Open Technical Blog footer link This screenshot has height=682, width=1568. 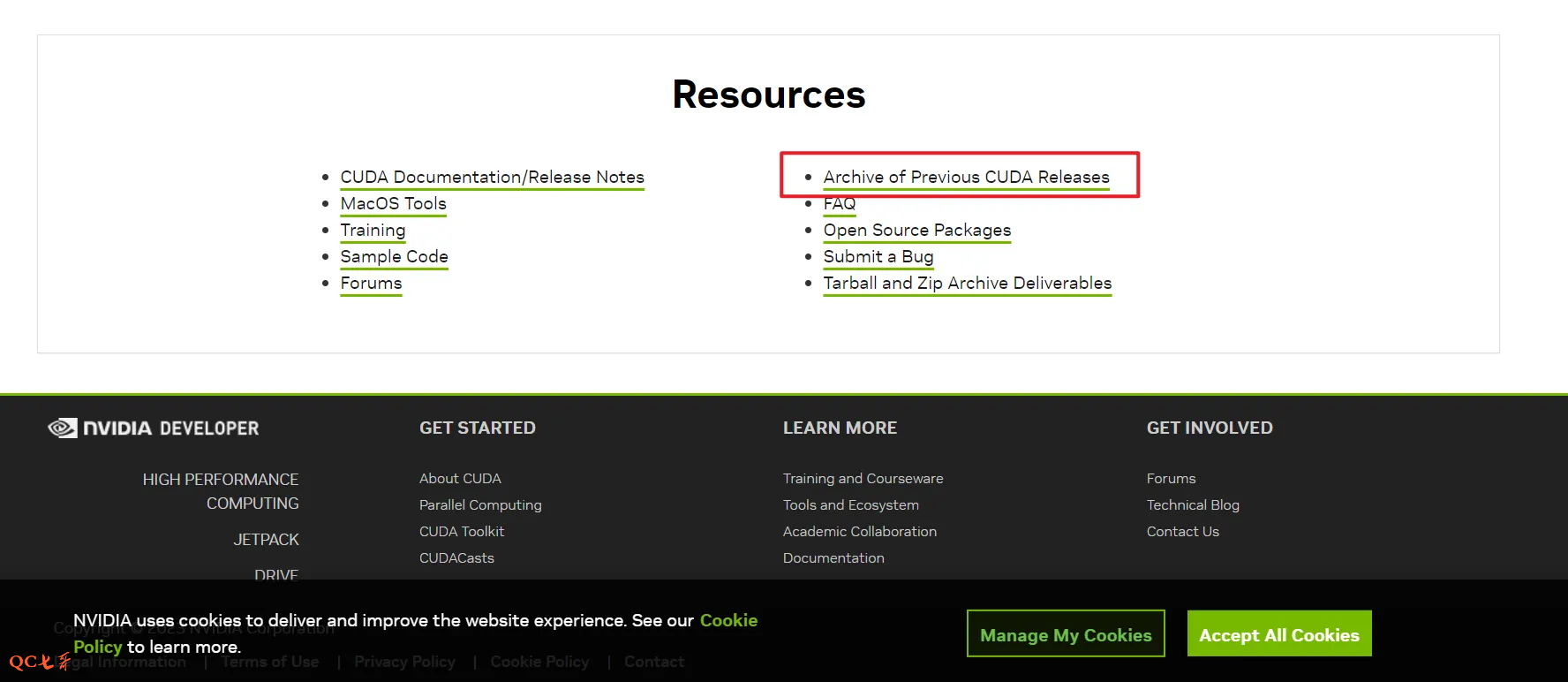point(1192,504)
